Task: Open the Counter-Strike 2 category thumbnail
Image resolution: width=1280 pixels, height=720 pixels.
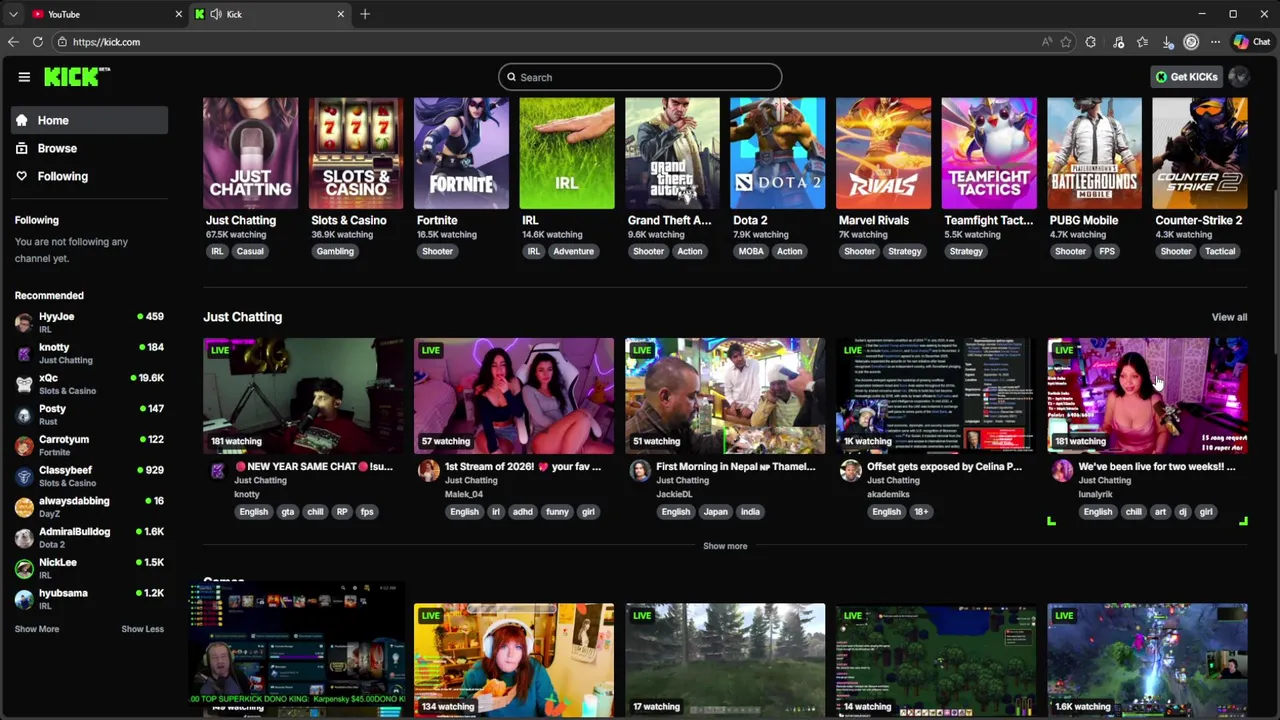Action: coord(1200,153)
